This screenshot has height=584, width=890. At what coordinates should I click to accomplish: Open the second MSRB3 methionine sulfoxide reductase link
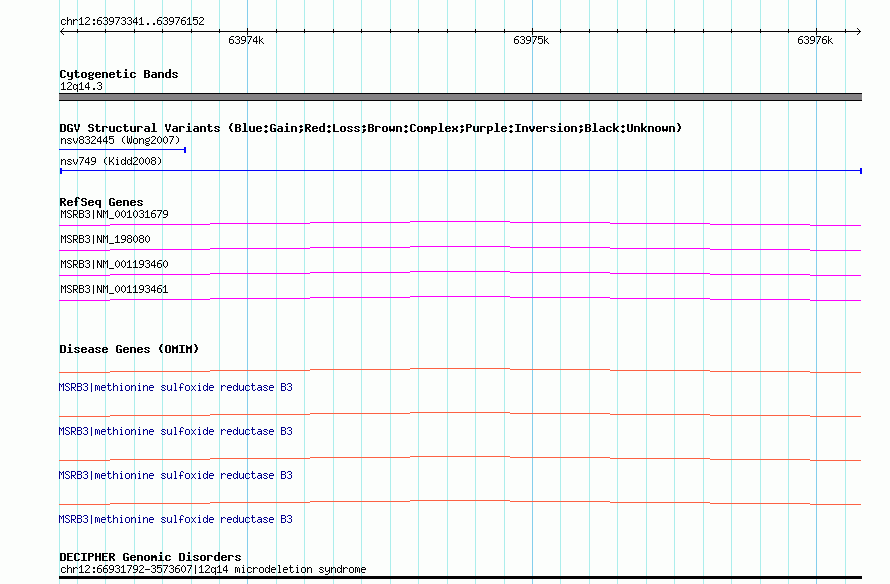(175, 431)
